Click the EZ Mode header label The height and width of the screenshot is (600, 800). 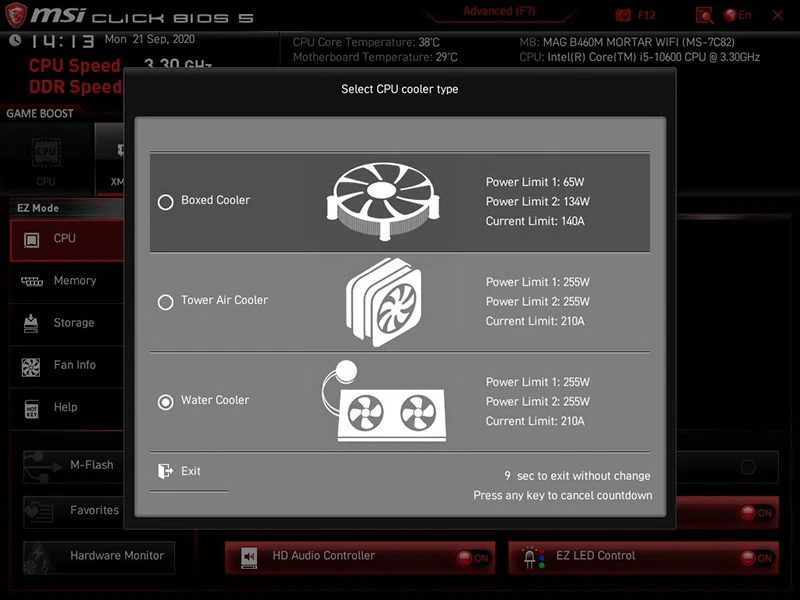[x=38, y=208]
